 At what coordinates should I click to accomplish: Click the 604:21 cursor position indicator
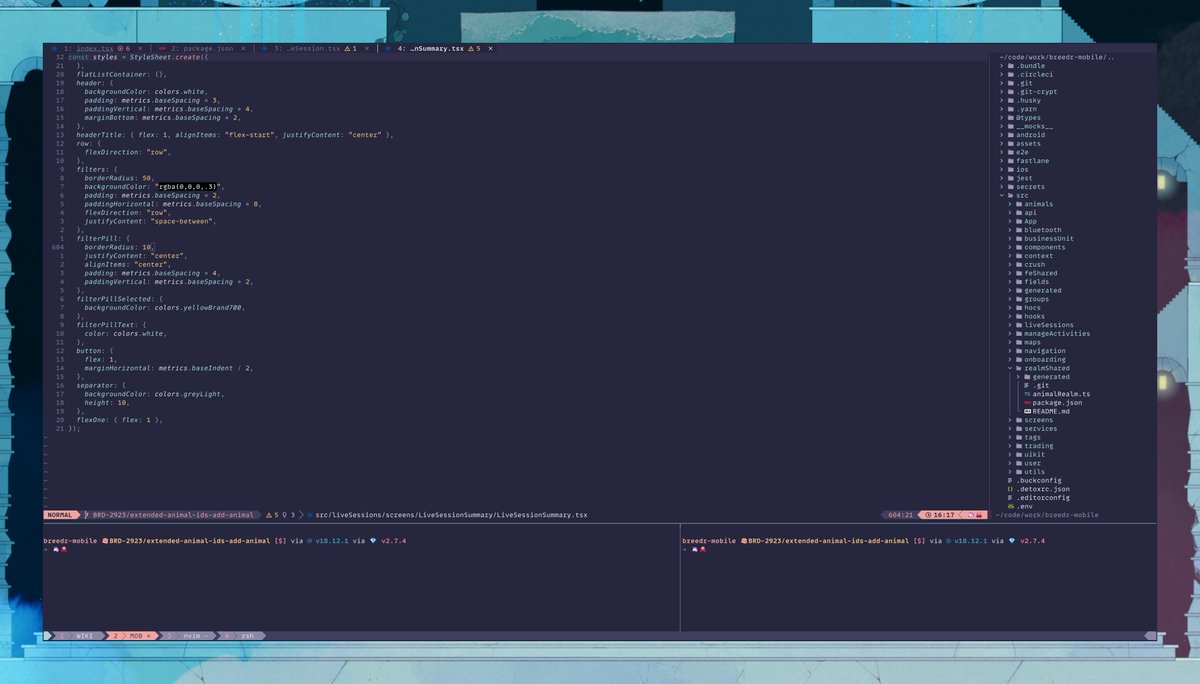tap(900, 515)
